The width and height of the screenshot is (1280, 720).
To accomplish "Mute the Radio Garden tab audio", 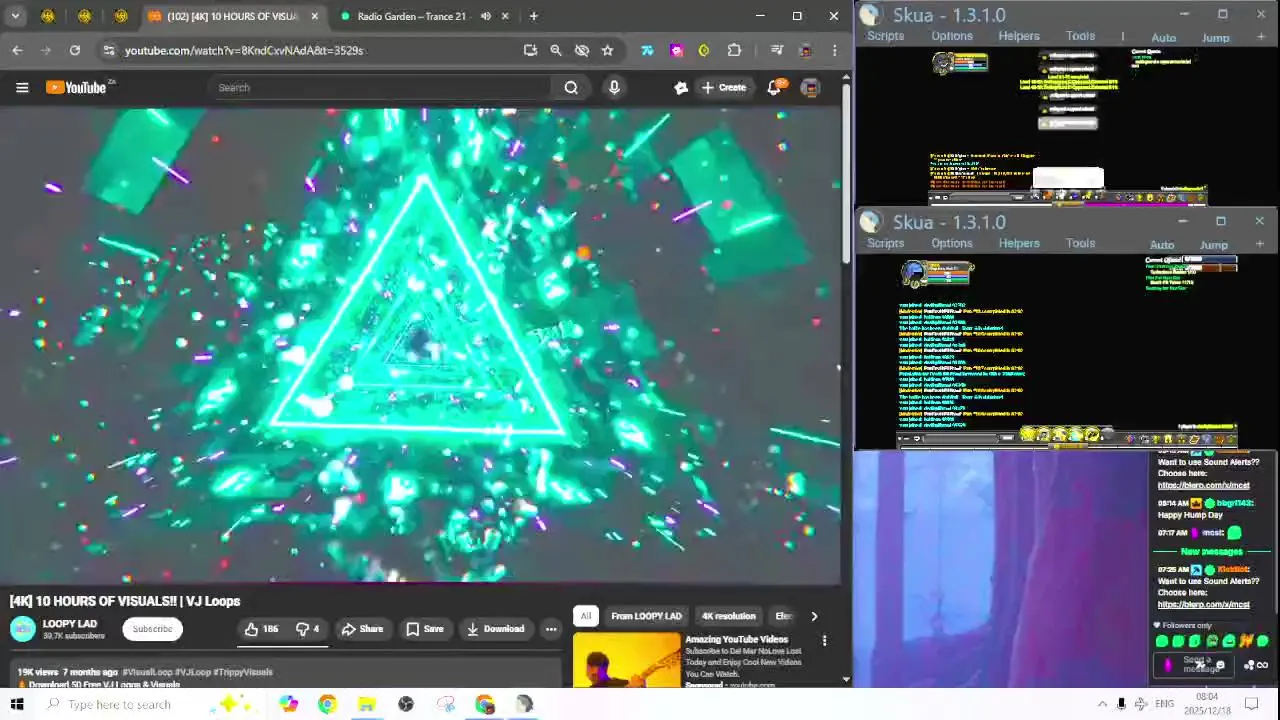I will point(485,16).
